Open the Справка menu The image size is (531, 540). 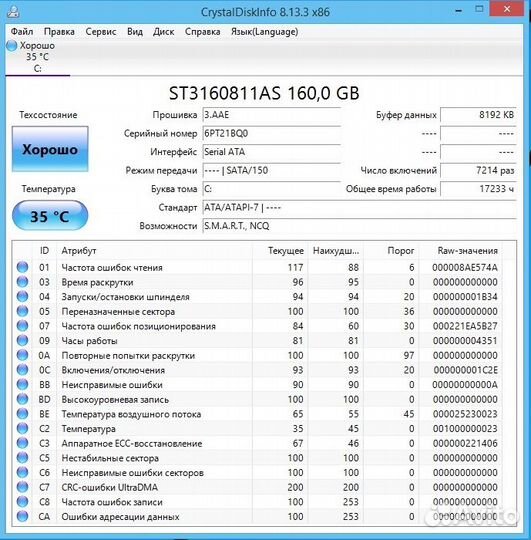click(202, 32)
